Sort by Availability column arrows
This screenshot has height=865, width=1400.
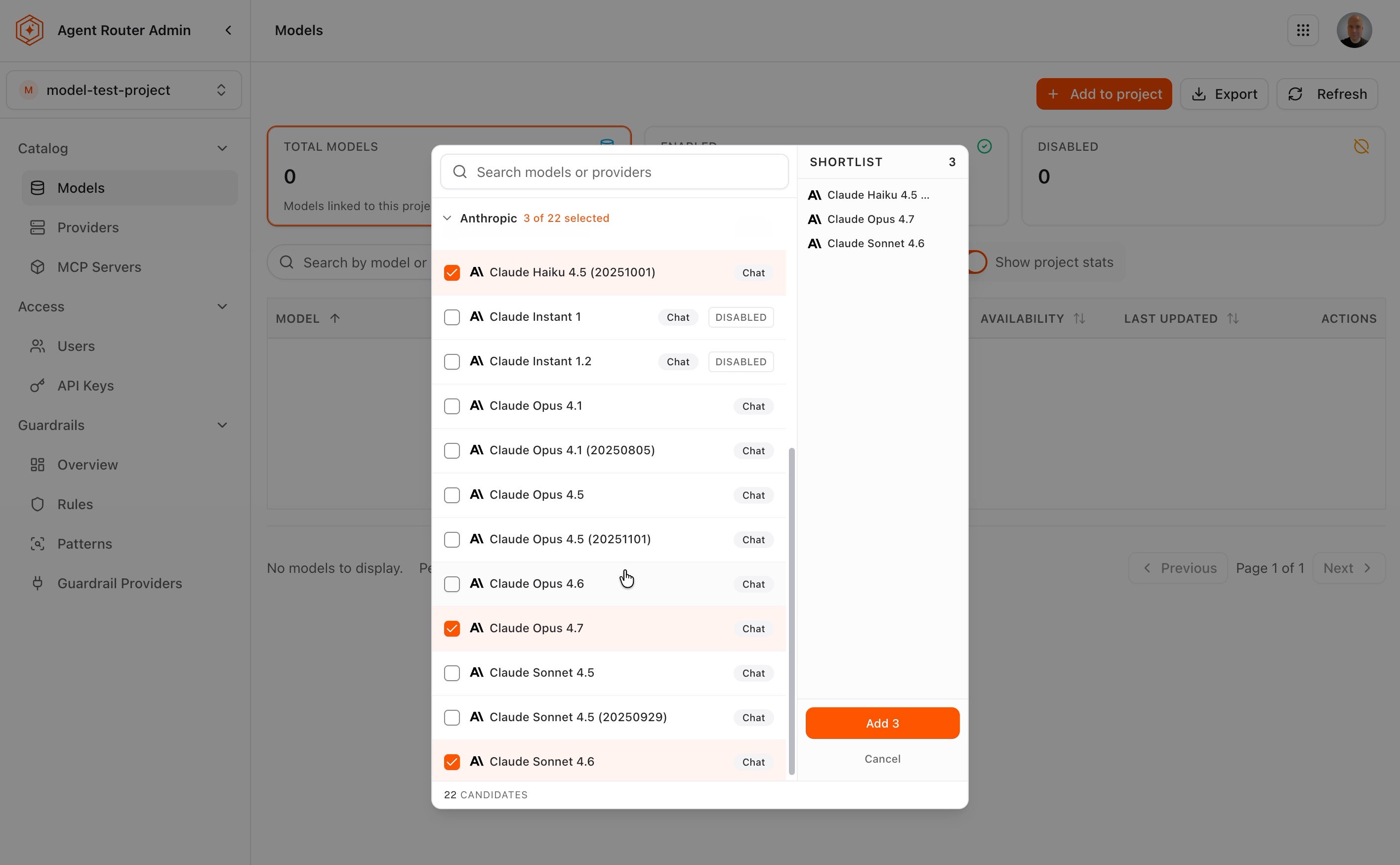(x=1079, y=318)
